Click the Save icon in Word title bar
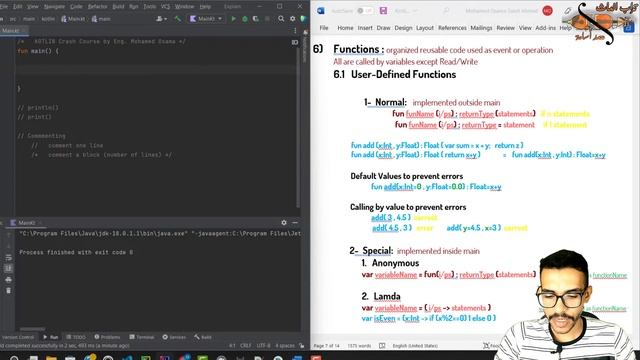The width and height of the screenshot is (640, 360). point(383,11)
